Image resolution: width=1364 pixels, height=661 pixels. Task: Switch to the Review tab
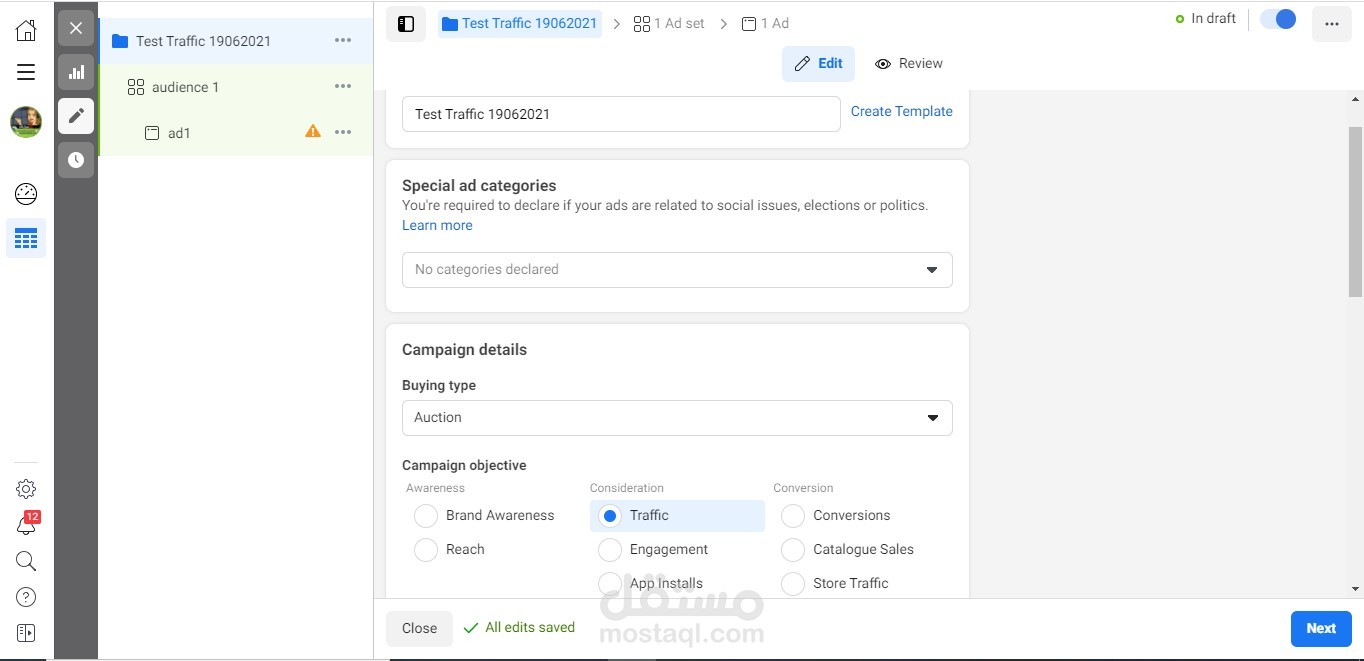(908, 63)
